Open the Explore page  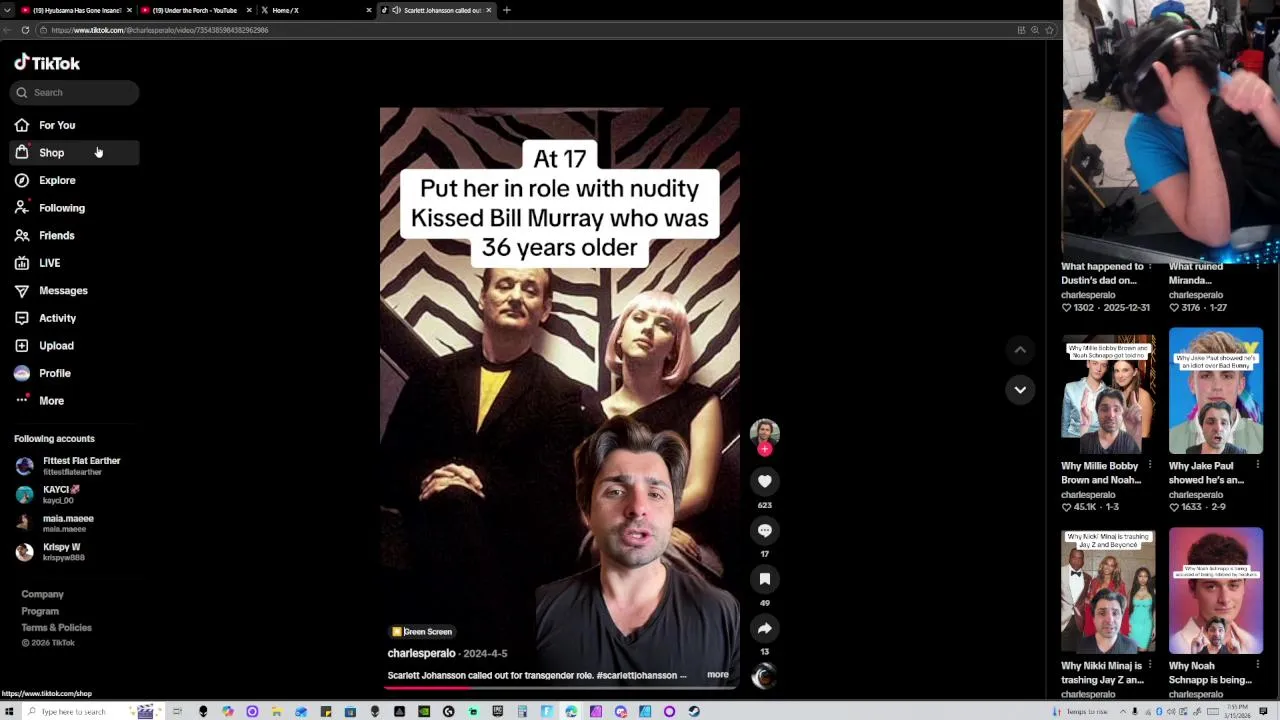coord(57,180)
